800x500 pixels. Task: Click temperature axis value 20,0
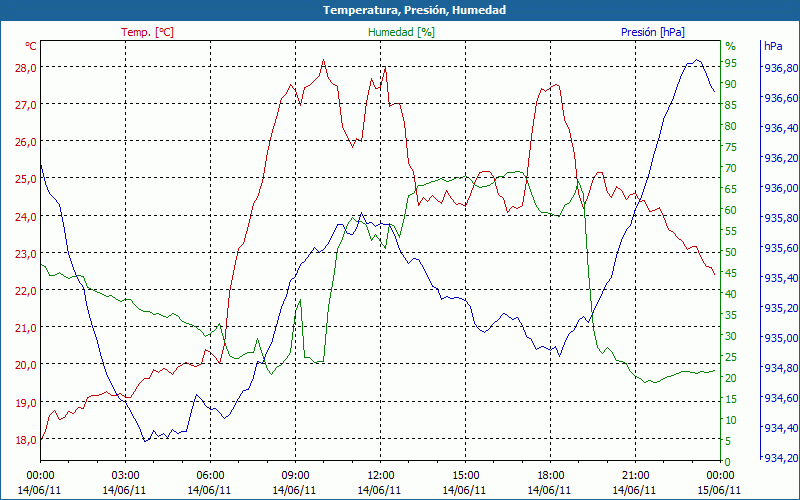pos(26,365)
